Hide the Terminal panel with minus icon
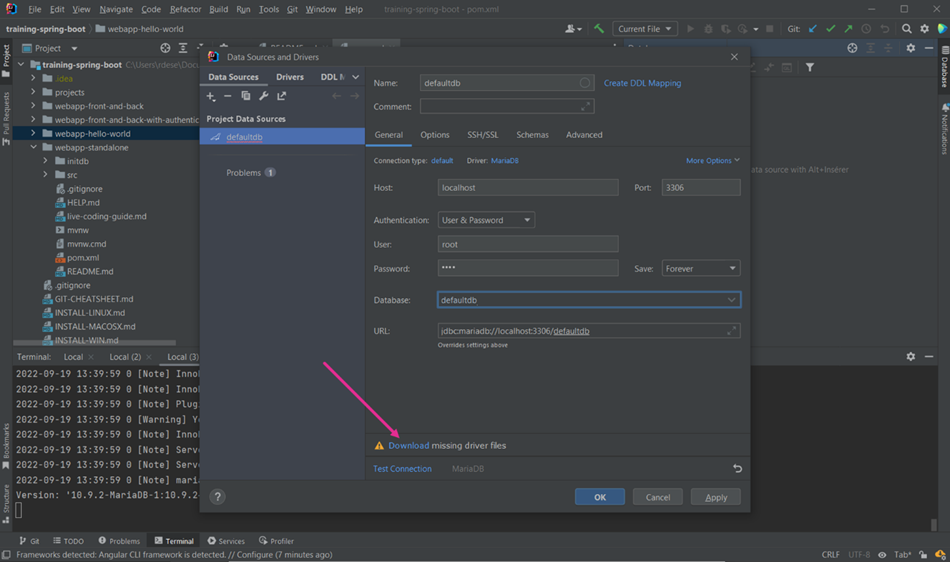 [x=929, y=357]
